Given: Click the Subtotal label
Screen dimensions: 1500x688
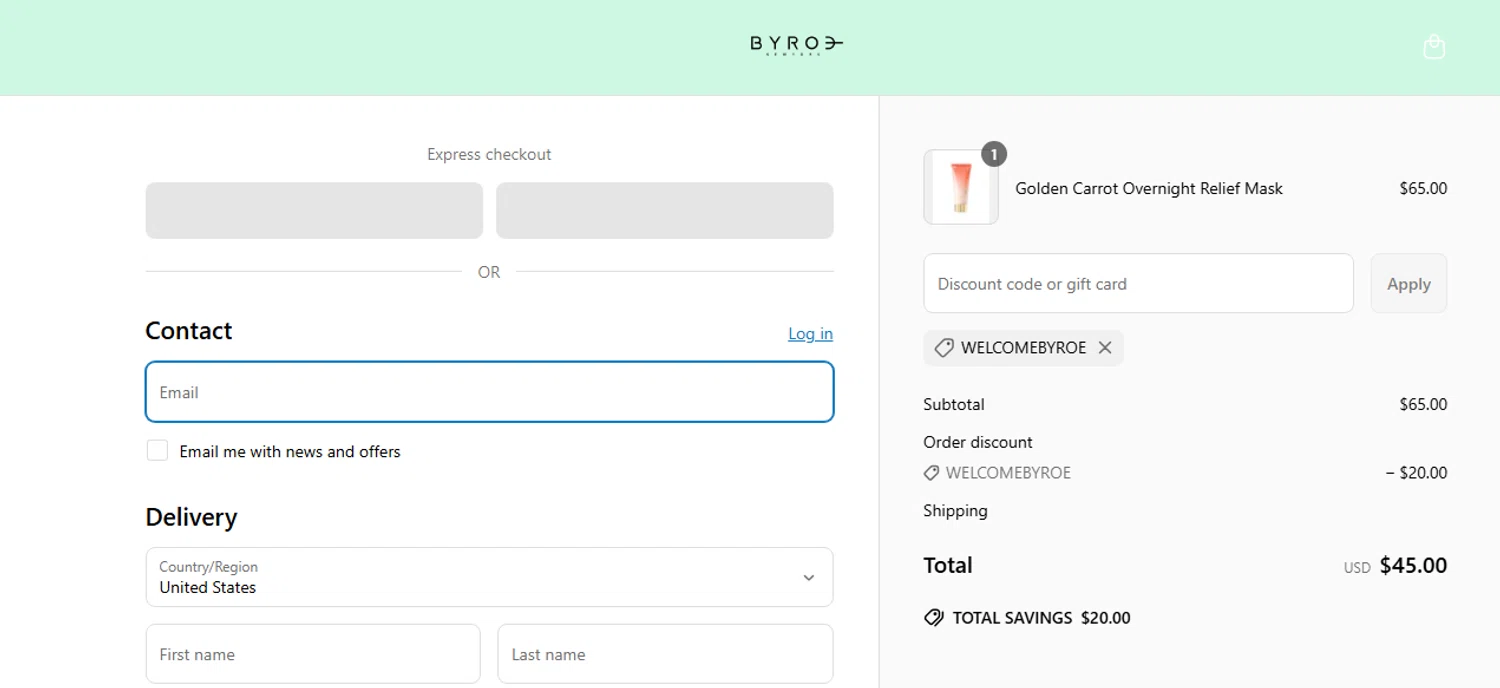Looking at the screenshot, I should point(954,405).
